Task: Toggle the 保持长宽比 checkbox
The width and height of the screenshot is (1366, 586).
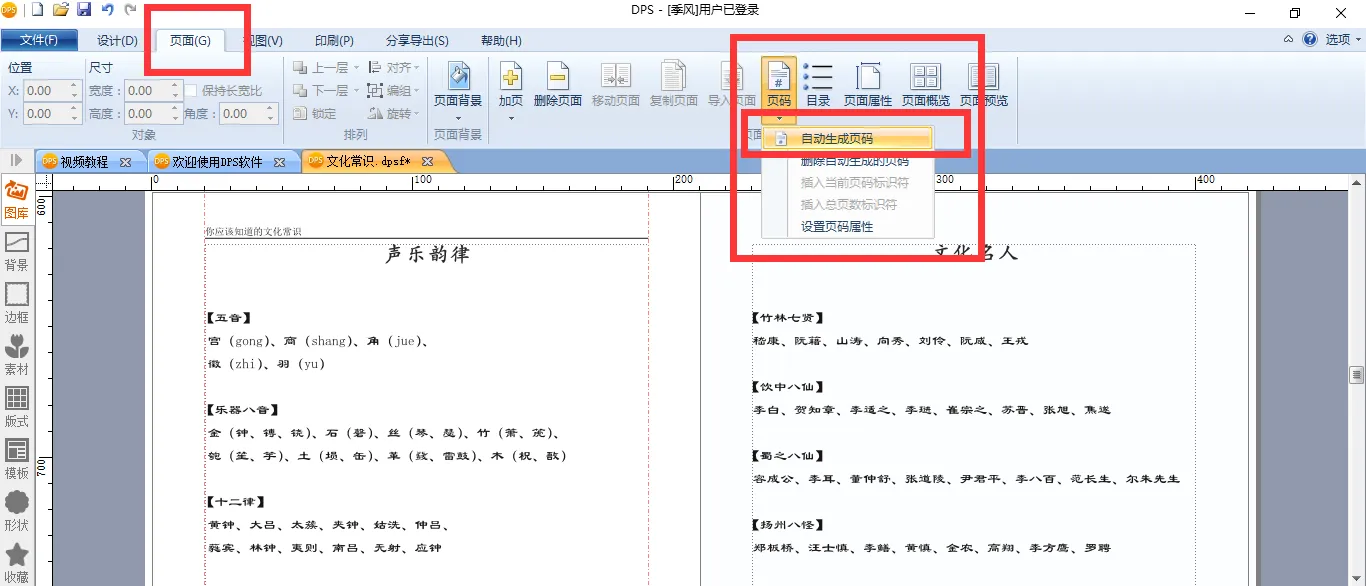Action: (x=191, y=91)
